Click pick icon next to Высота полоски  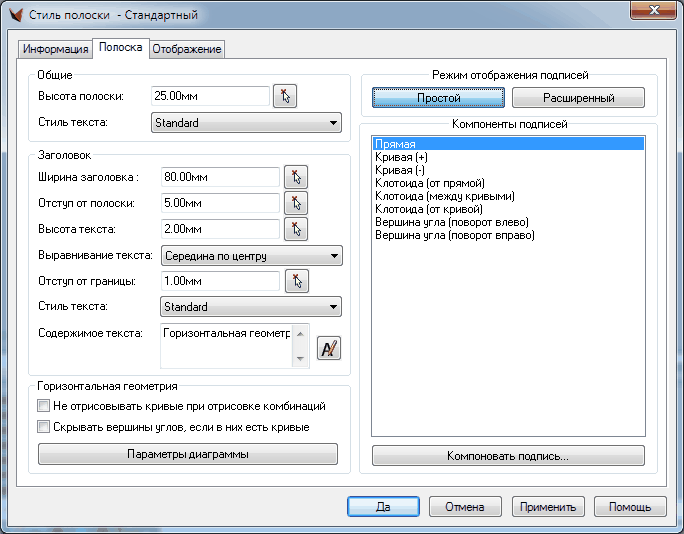(x=286, y=96)
